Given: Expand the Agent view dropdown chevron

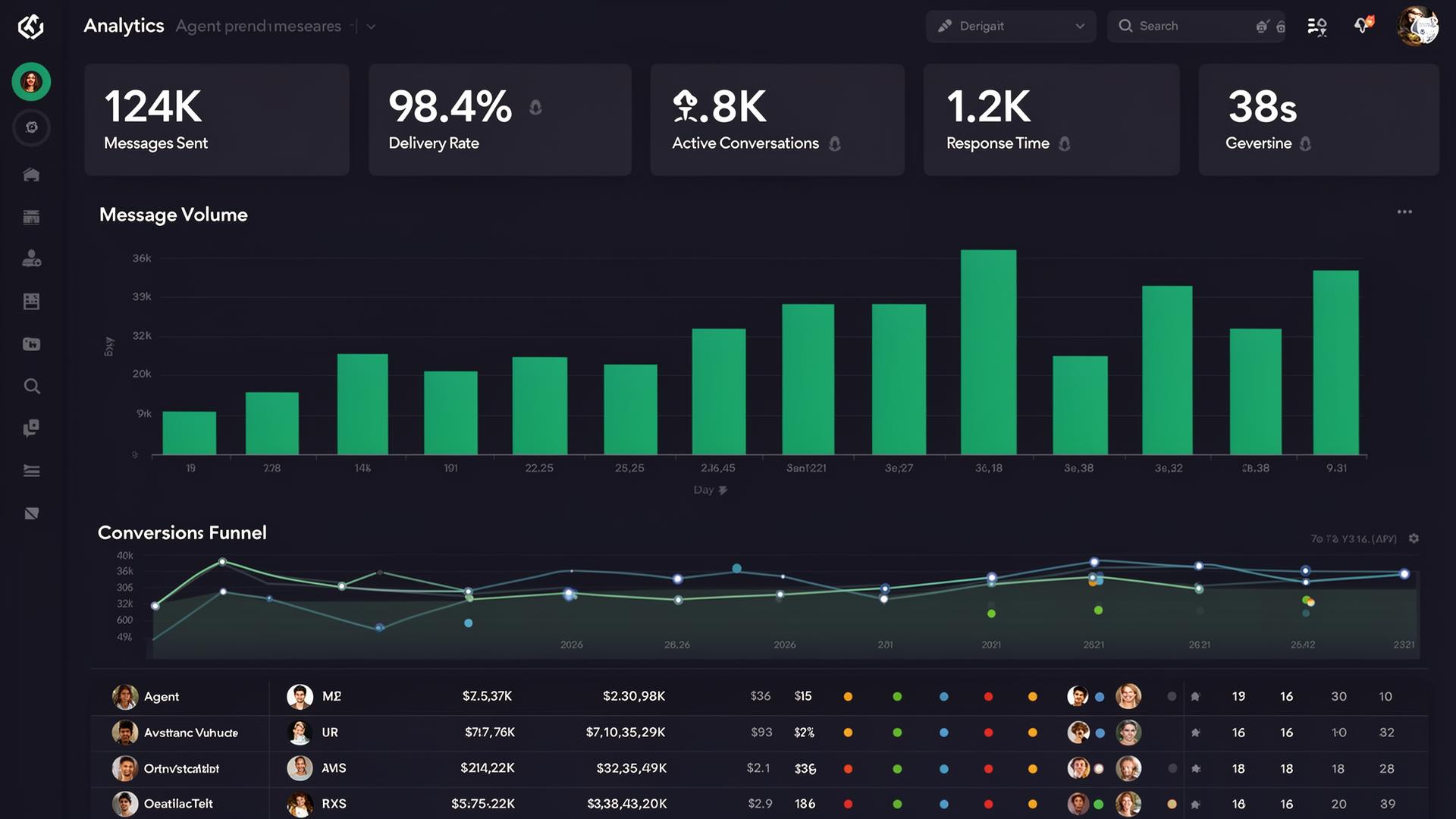Looking at the screenshot, I should pyautogui.click(x=371, y=27).
